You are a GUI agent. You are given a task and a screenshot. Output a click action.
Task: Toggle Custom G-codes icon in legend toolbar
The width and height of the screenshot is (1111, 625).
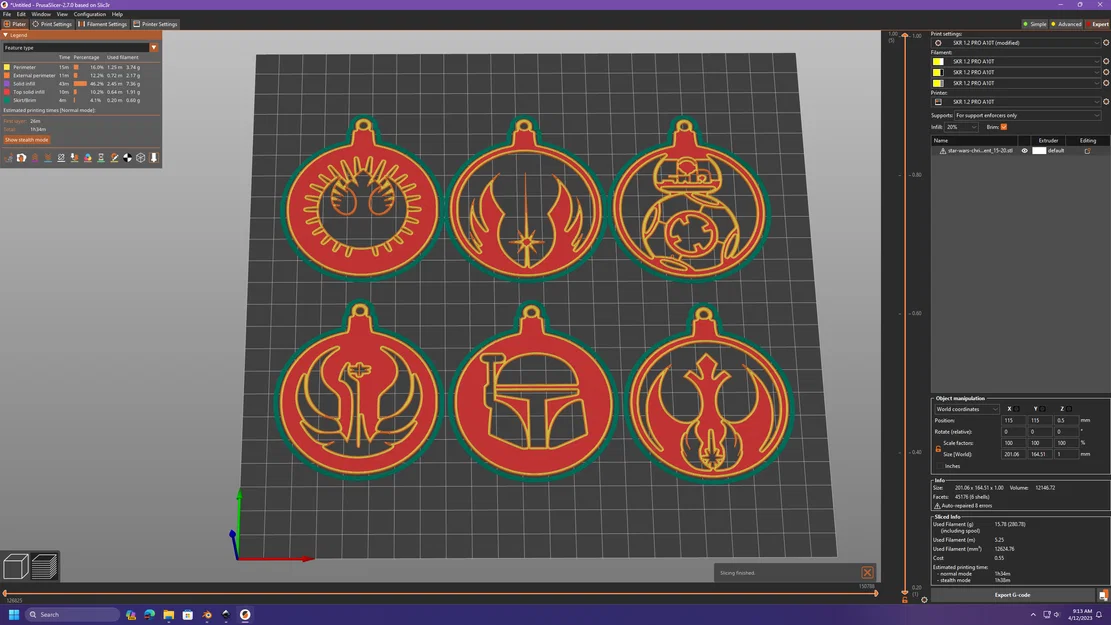[x=114, y=158]
